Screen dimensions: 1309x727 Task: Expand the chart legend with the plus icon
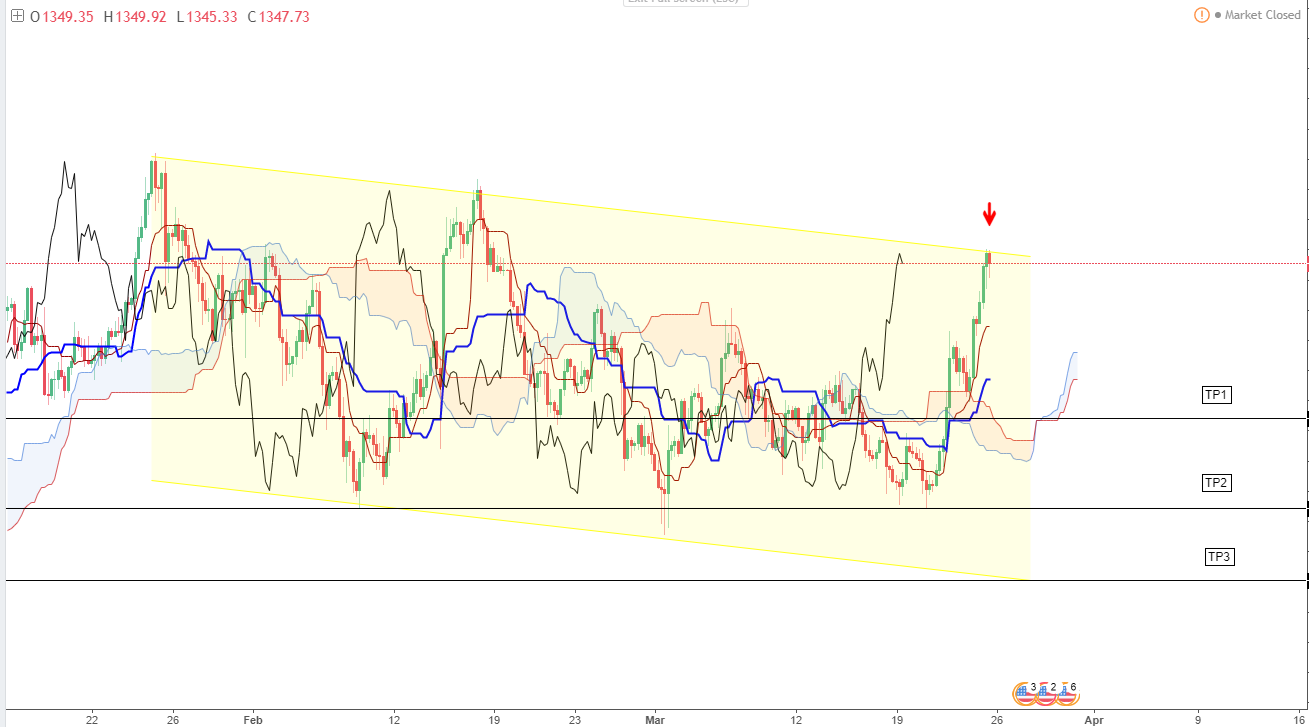[17, 16]
